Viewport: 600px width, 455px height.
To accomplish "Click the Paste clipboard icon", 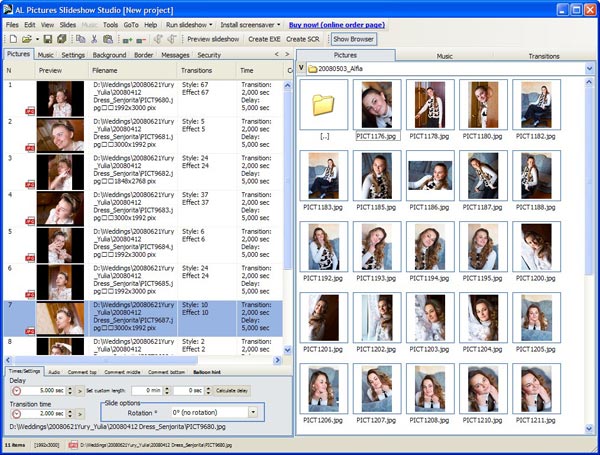I will [x=108, y=38].
